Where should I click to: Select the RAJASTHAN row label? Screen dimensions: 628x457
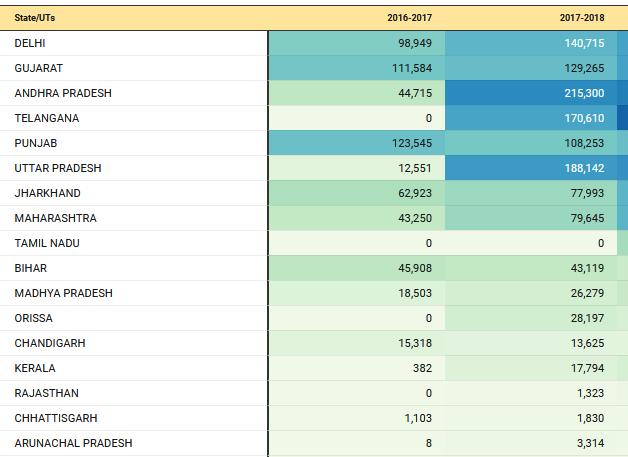point(46,393)
